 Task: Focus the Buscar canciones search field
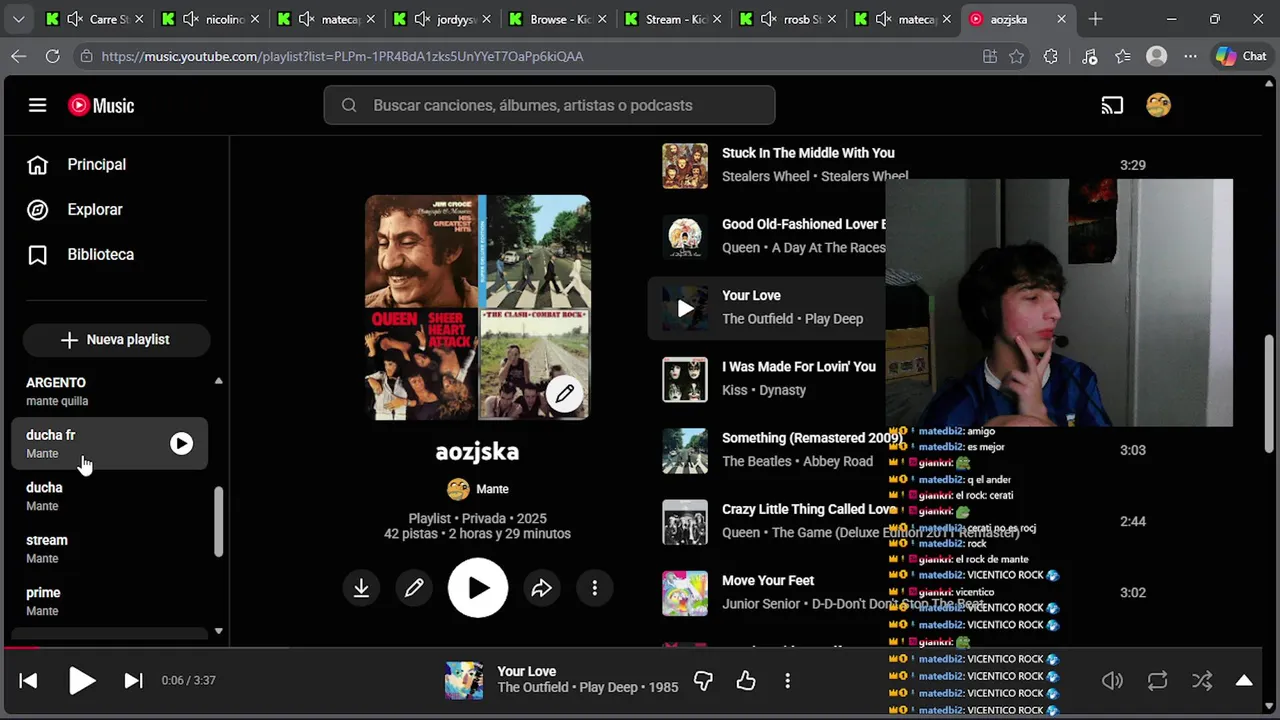(549, 105)
